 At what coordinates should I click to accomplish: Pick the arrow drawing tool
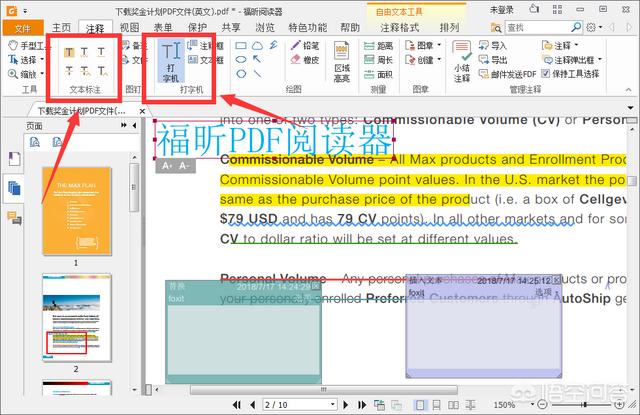[x=257, y=60]
